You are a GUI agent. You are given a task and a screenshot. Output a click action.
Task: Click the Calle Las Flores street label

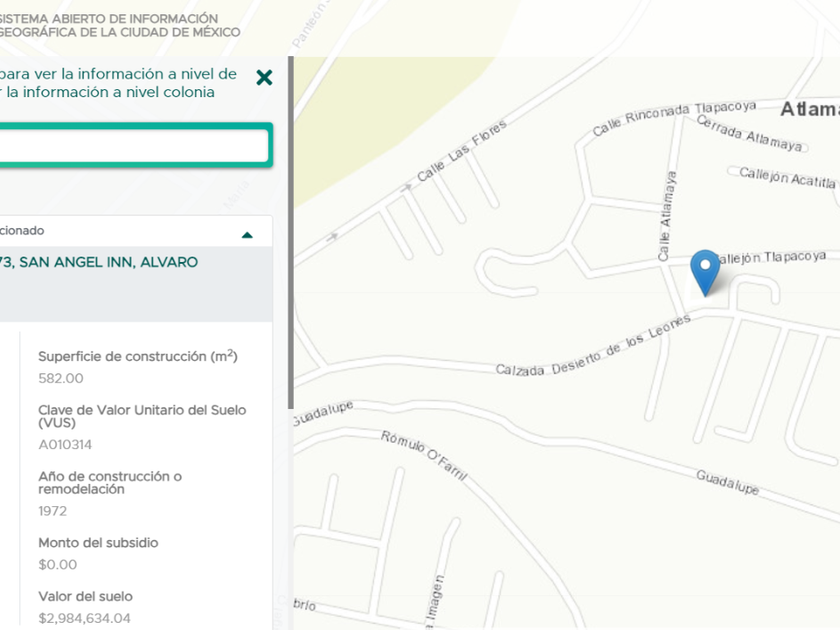(461, 151)
